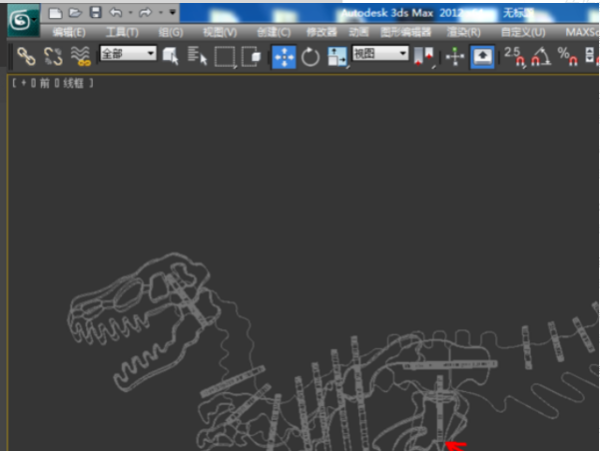
Task: Open the 组(G) menu
Action: coord(171,32)
